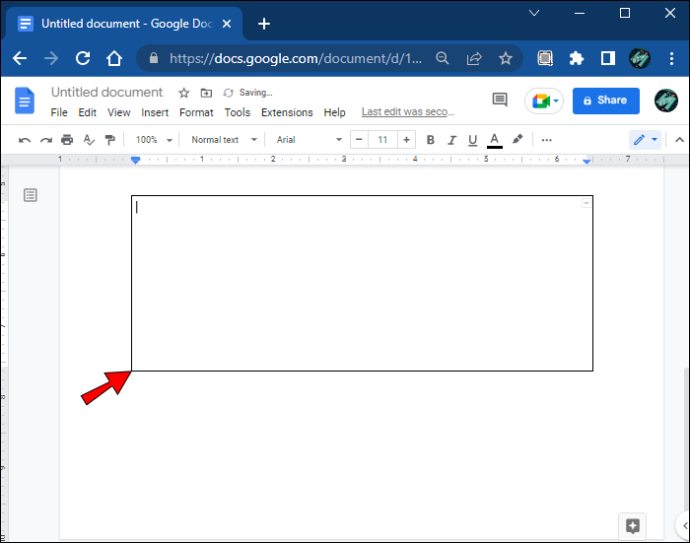Screen dimensions: 690x543
Task: Open the 'Last edit was seco...' link
Action: (x=408, y=112)
